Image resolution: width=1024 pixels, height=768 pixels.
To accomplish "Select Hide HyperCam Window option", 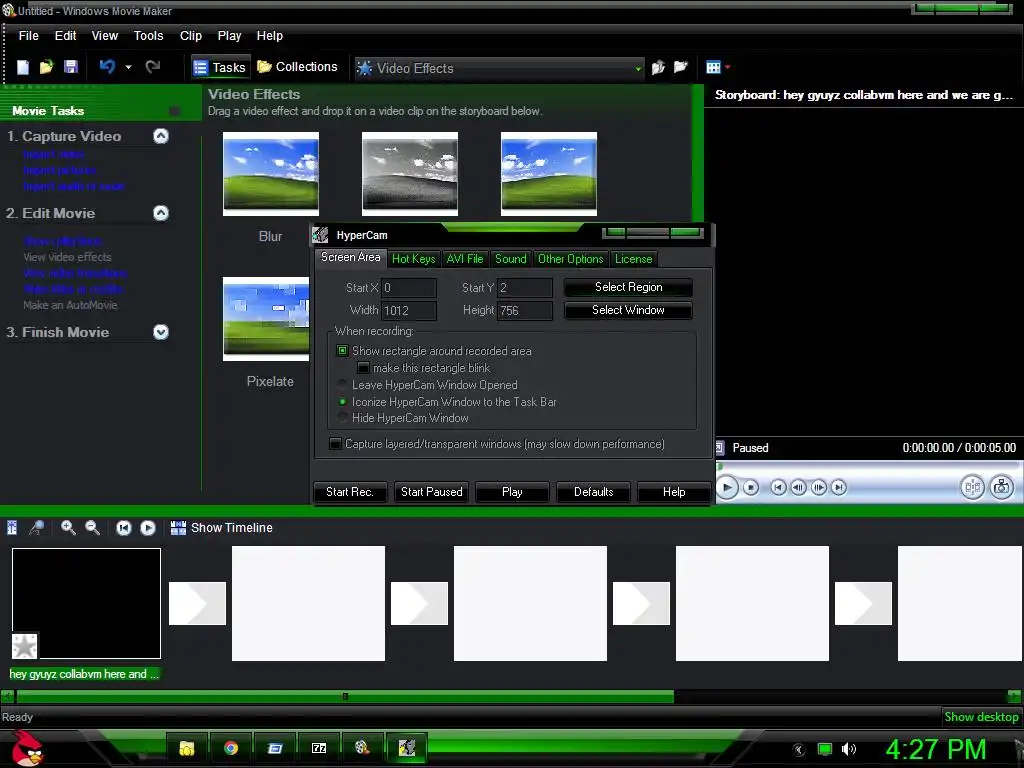I will pyautogui.click(x=342, y=418).
